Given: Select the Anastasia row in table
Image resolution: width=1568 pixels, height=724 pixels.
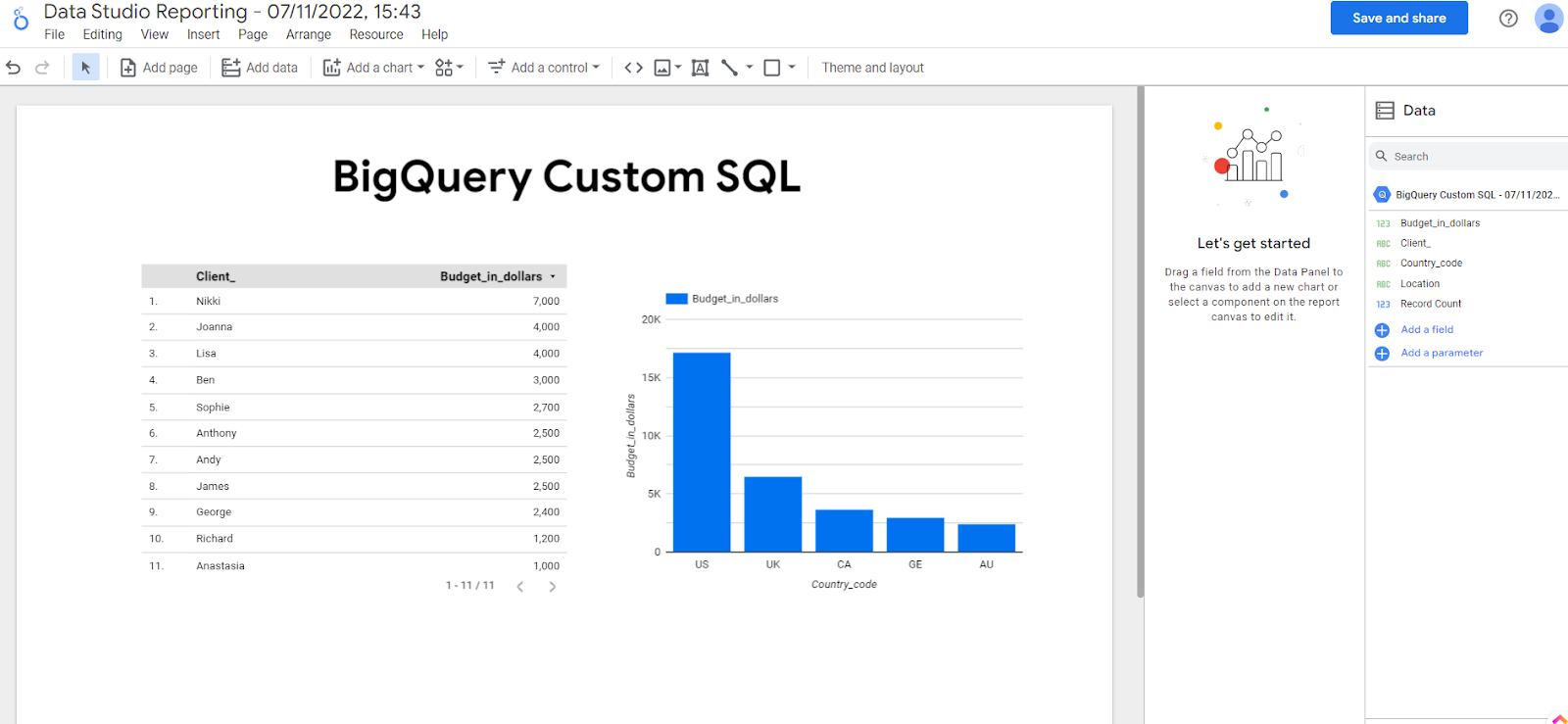Looking at the screenshot, I should pyautogui.click(x=354, y=565).
